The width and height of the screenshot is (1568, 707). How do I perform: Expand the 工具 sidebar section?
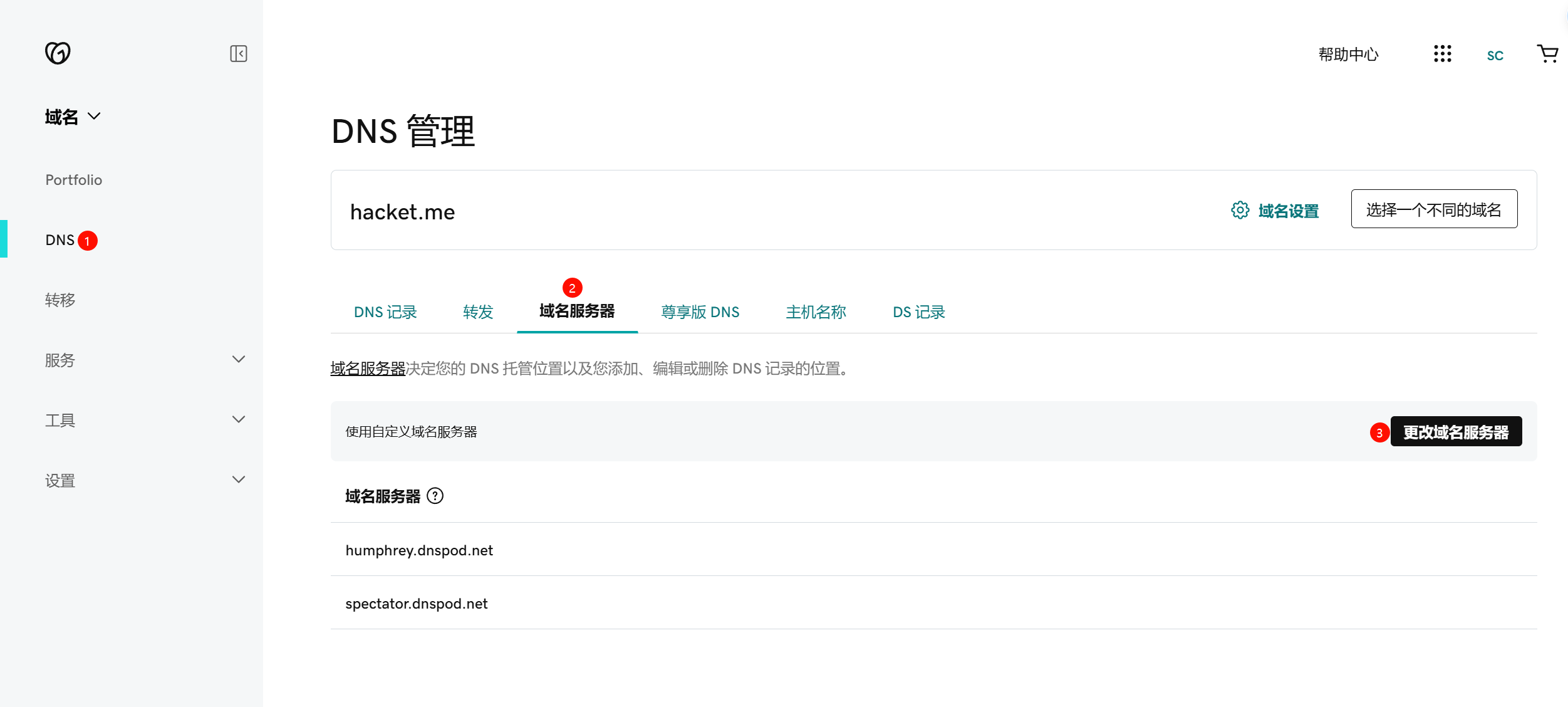[238, 420]
